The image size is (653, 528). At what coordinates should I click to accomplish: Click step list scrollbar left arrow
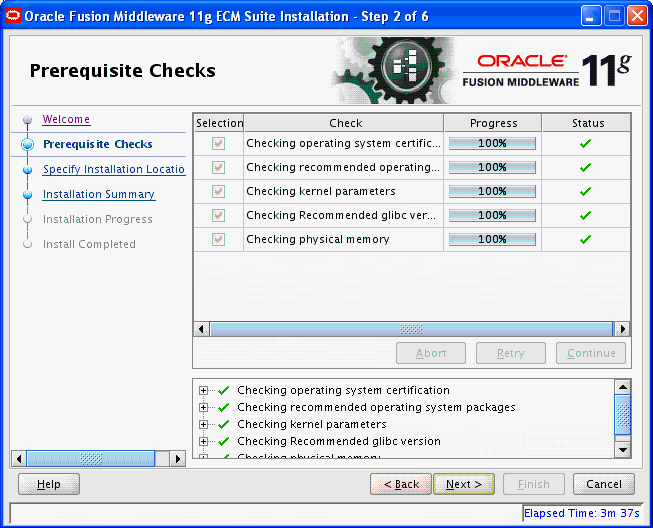point(19,459)
